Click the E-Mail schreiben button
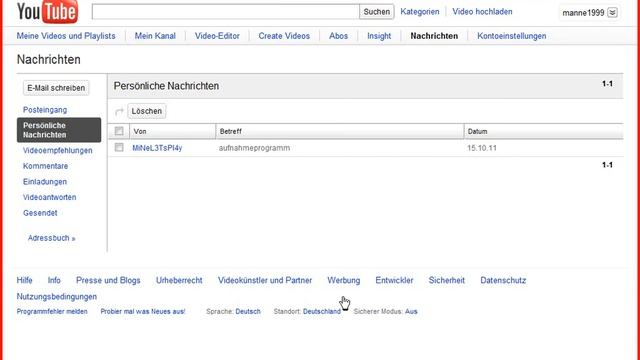 (x=56, y=88)
